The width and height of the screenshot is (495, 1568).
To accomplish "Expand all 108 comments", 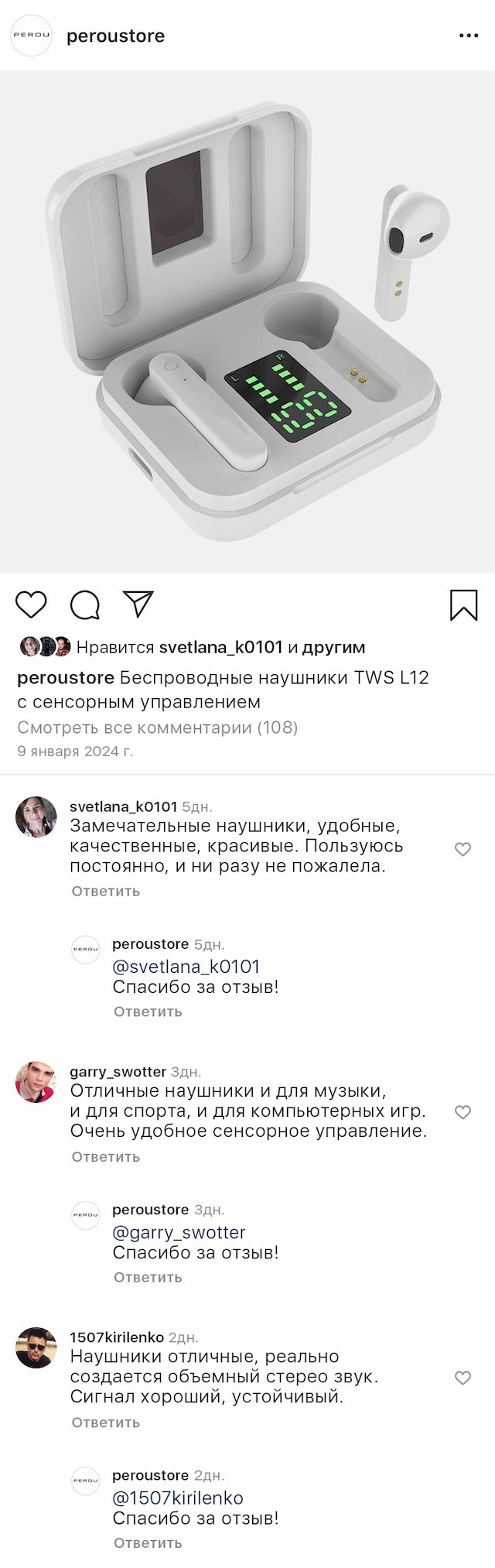I will tap(158, 728).
